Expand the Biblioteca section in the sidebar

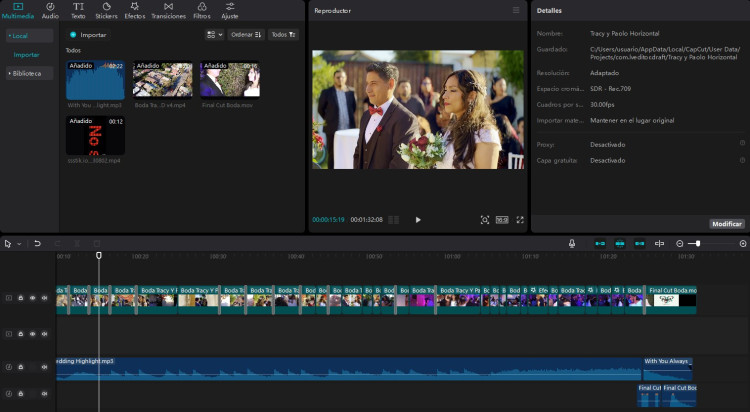(x=29, y=73)
